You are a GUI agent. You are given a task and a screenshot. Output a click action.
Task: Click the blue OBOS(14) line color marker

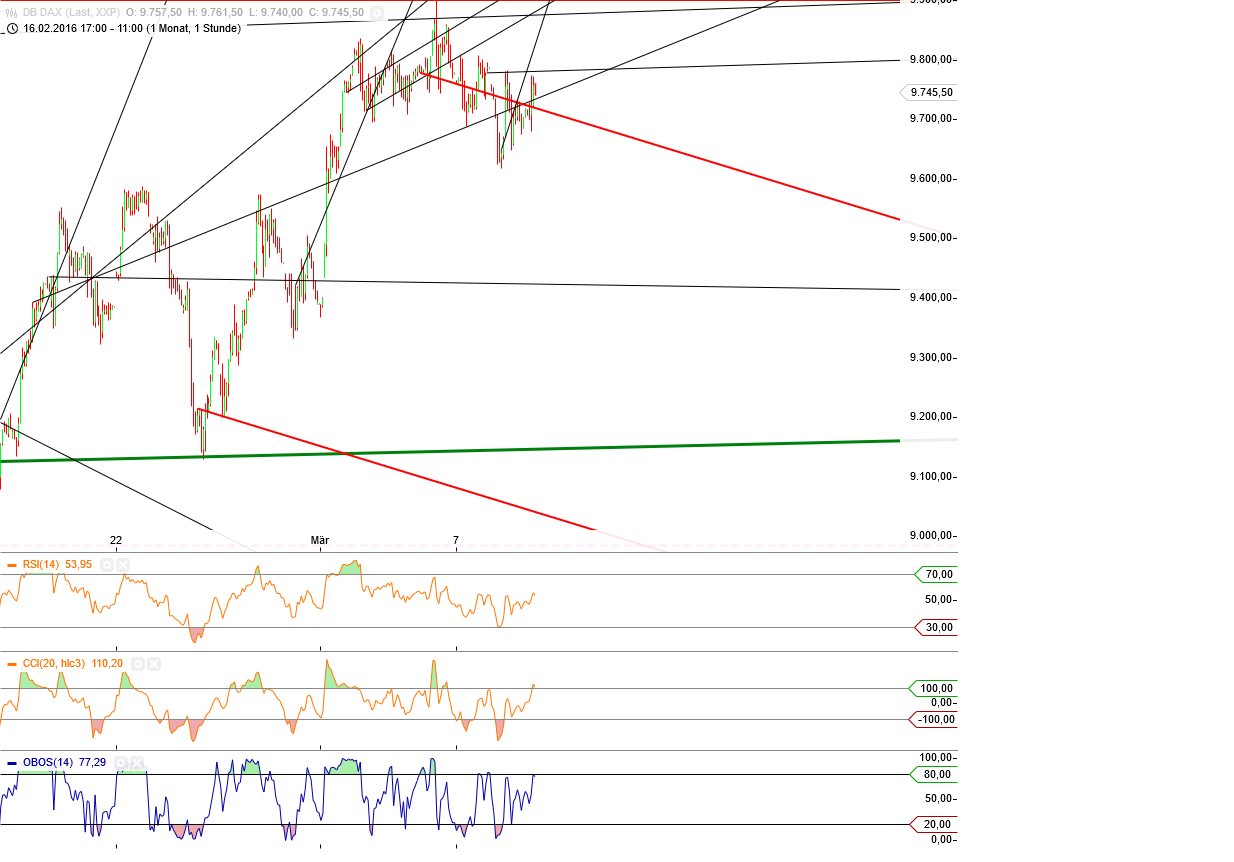click(x=11, y=762)
